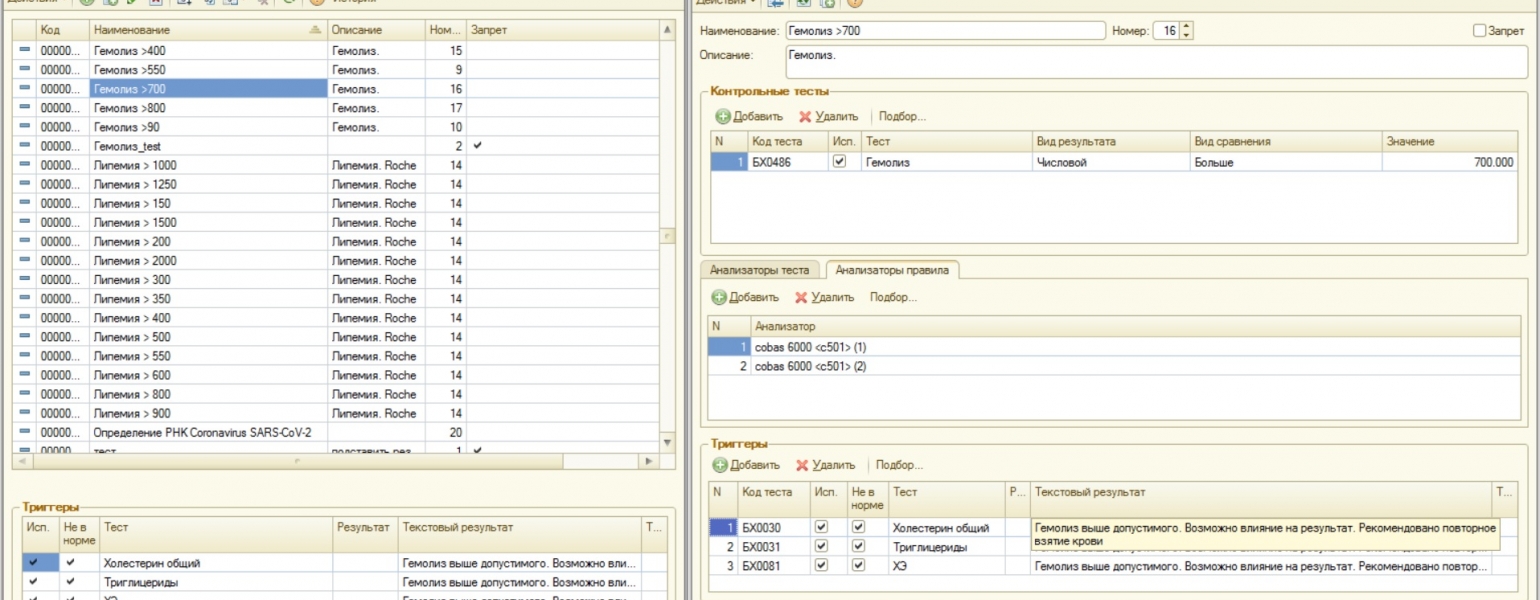Screen dimensions: 1540x600
Task: Click the Значение column header
Action: [1450, 142]
